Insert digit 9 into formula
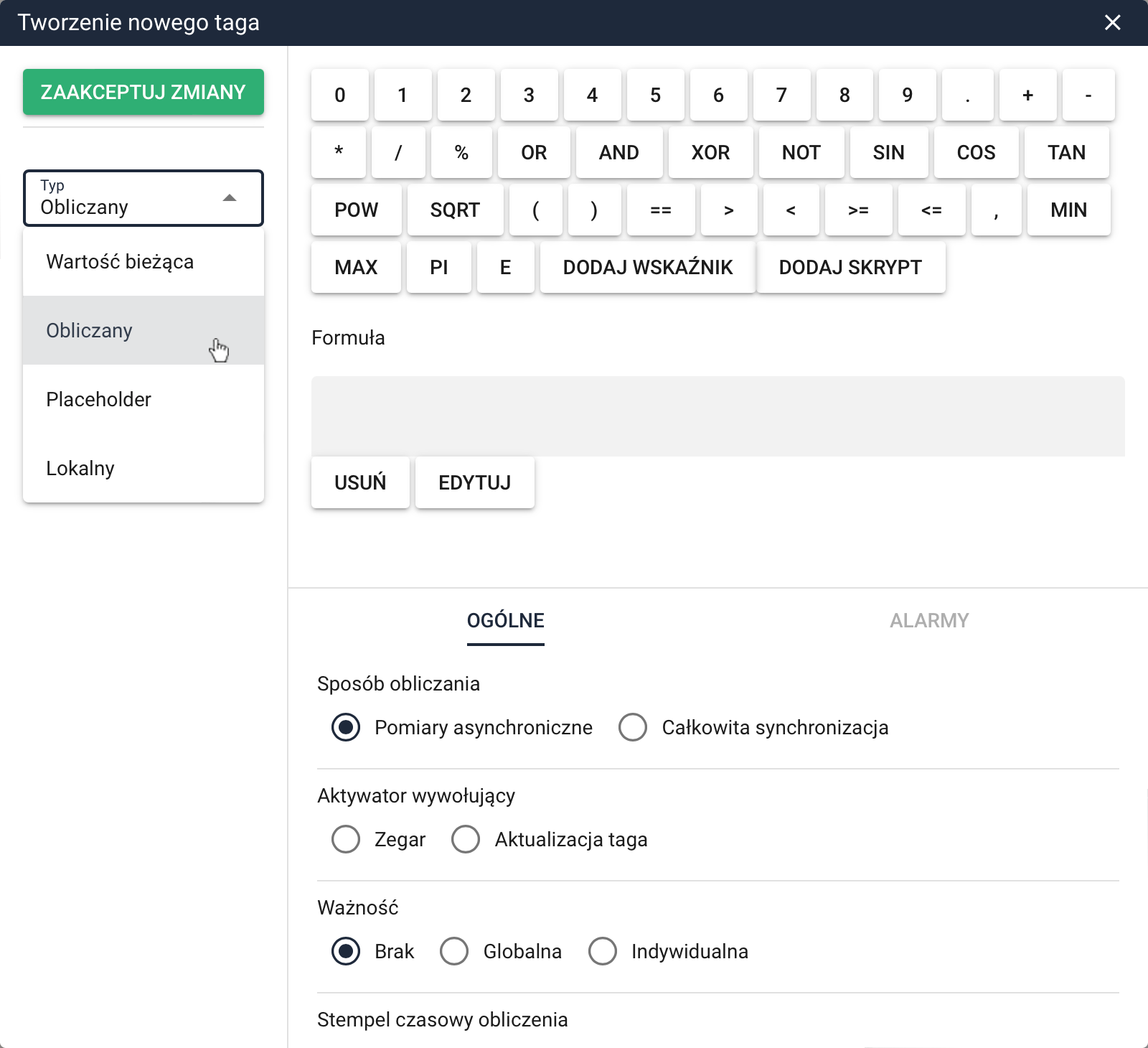 [908, 95]
